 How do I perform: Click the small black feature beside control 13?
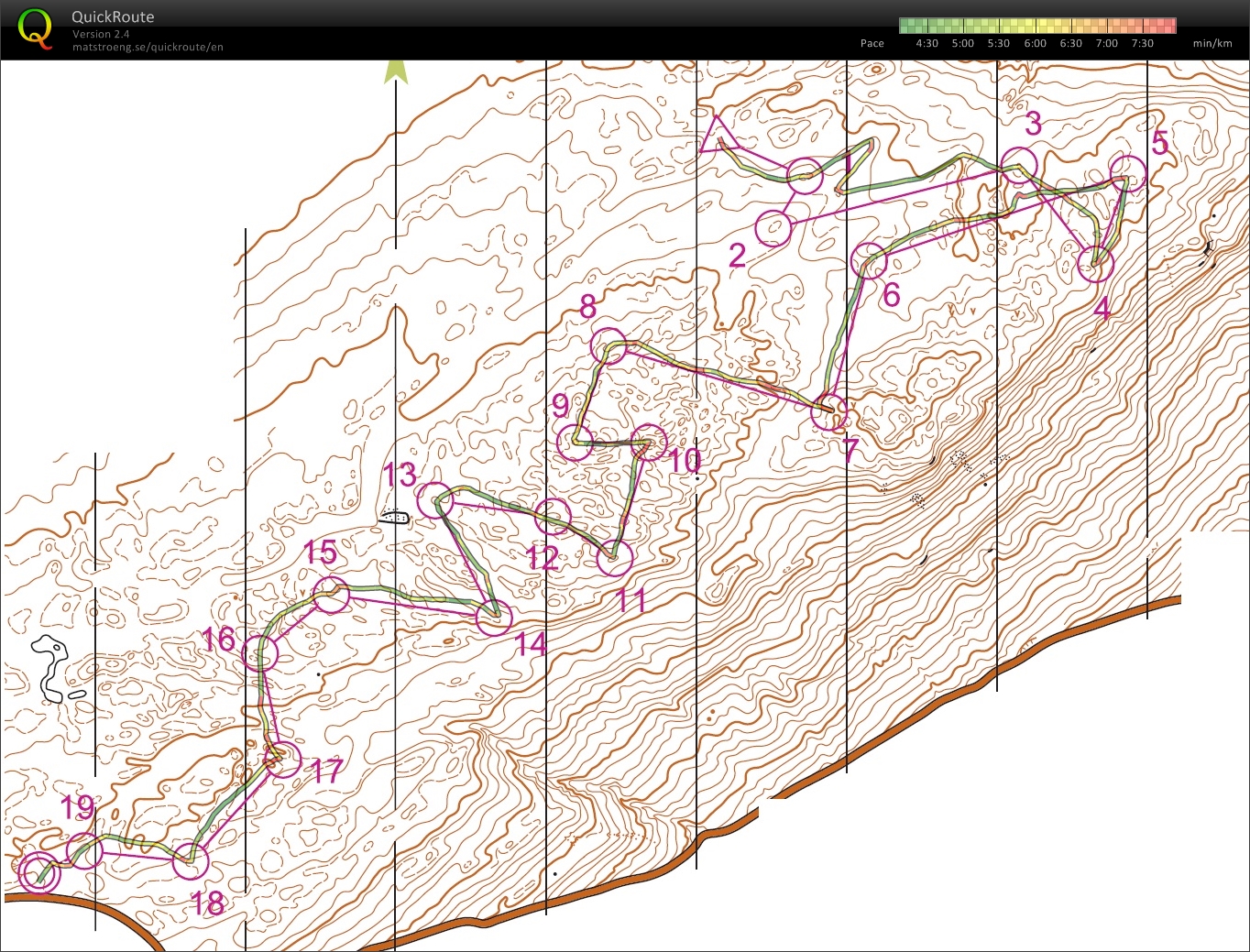[x=395, y=517]
